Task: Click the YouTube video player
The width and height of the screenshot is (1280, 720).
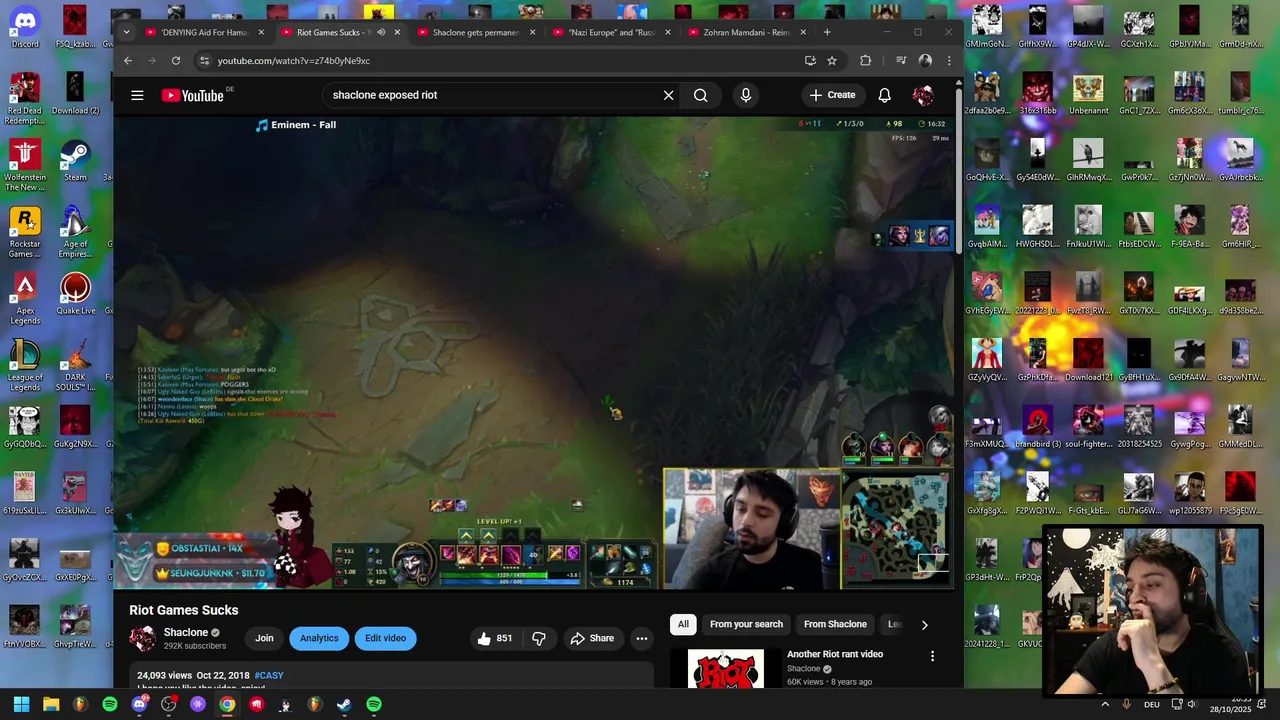Action: click(534, 353)
